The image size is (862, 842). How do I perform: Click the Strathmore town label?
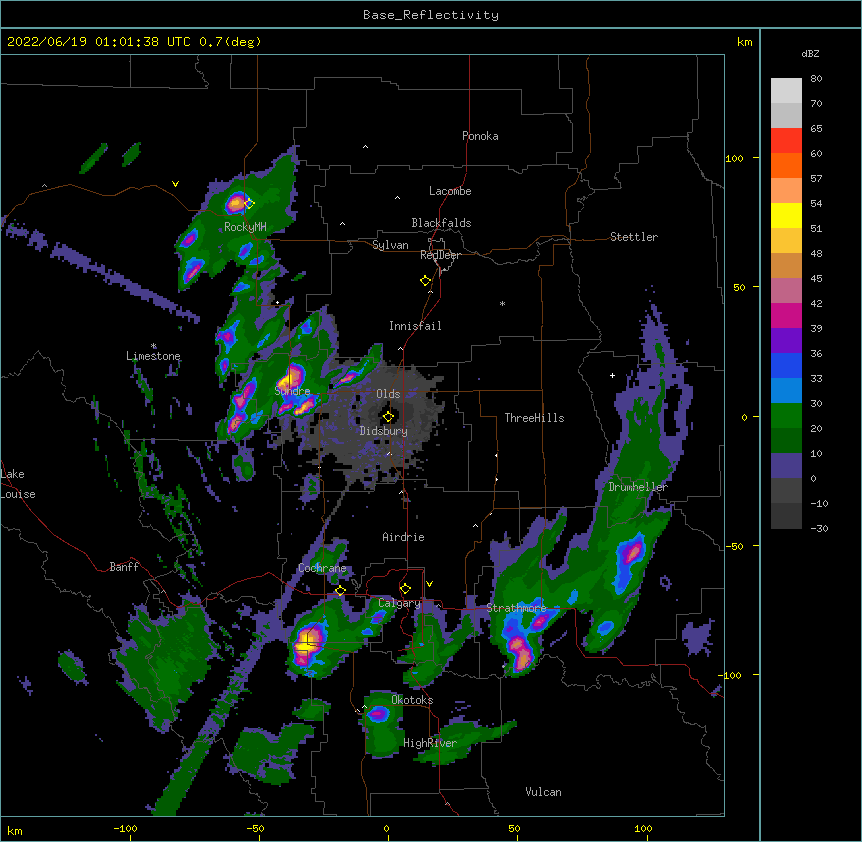tap(516, 608)
